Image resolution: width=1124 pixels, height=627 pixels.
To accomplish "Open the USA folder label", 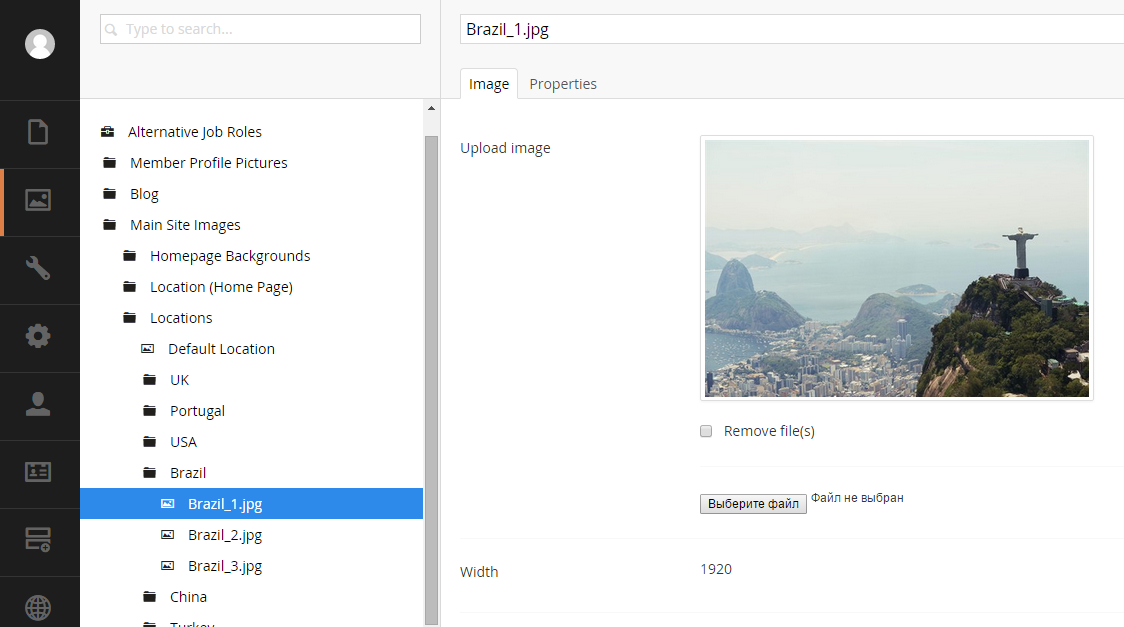I will (x=184, y=441).
